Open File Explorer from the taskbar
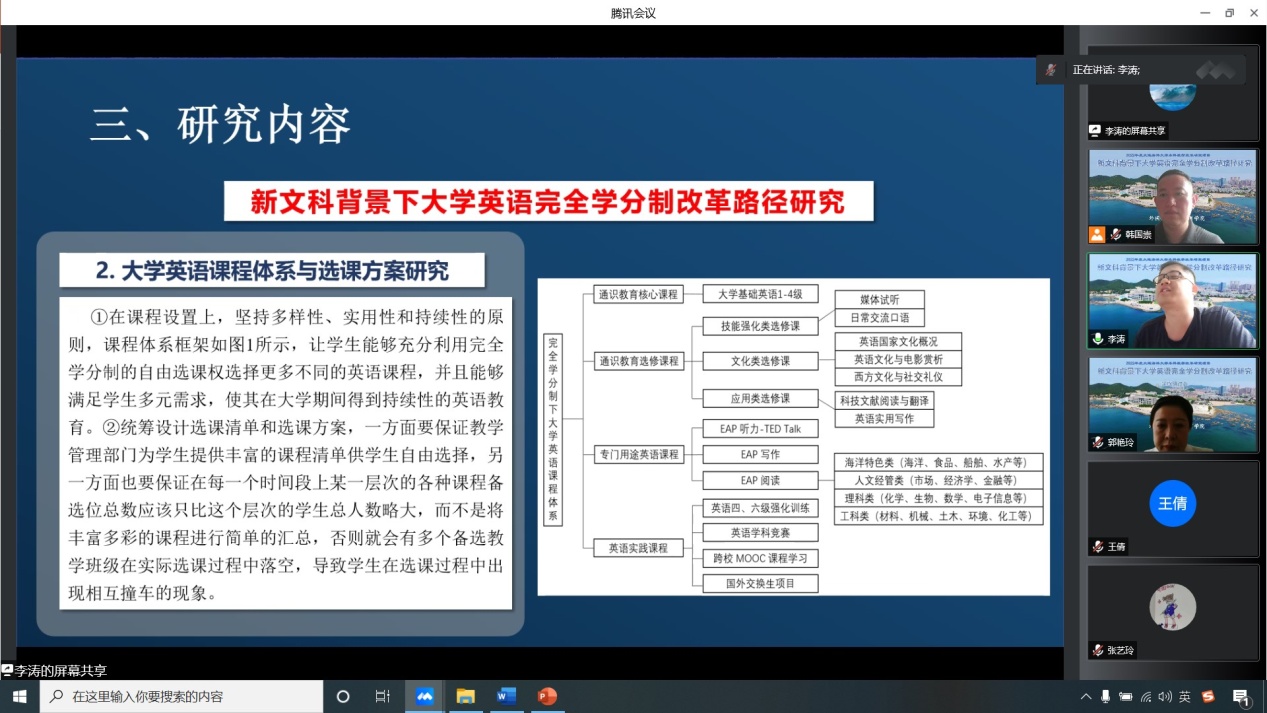1267x713 pixels. pos(465,696)
